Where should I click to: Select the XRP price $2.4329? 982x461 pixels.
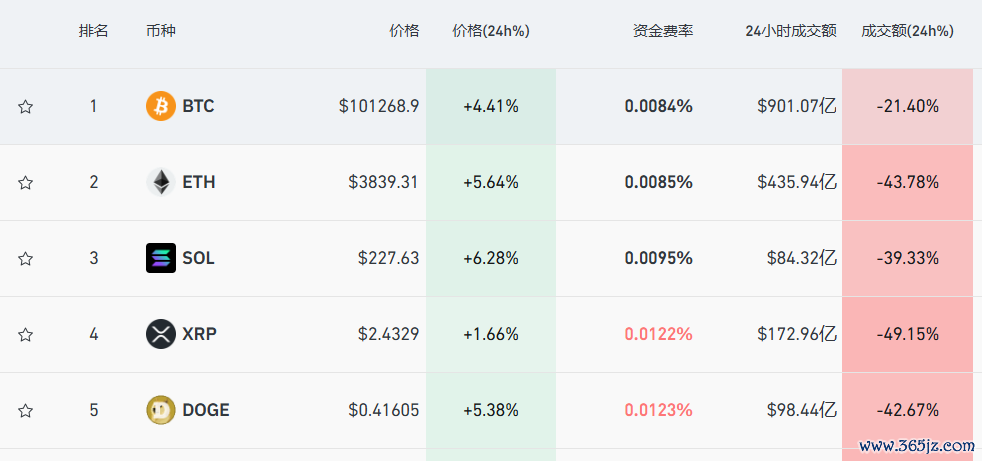click(389, 334)
